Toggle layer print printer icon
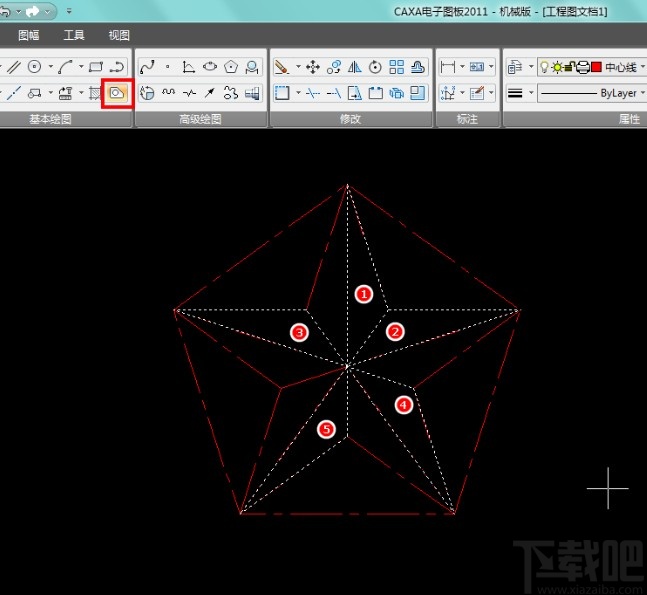The height and width of the screenshot is (595, 647). [583, 67]
